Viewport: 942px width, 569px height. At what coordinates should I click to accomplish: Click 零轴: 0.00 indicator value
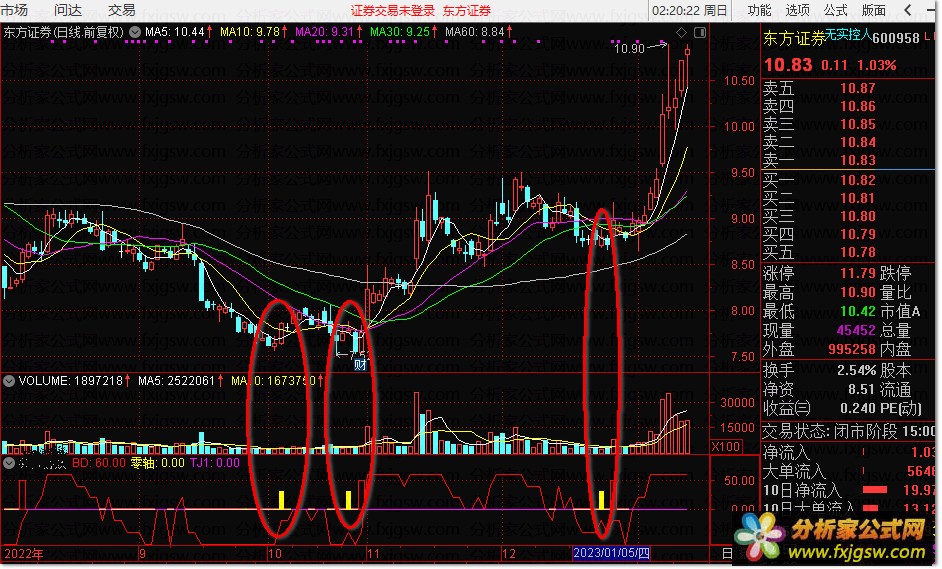coord(157,463)
